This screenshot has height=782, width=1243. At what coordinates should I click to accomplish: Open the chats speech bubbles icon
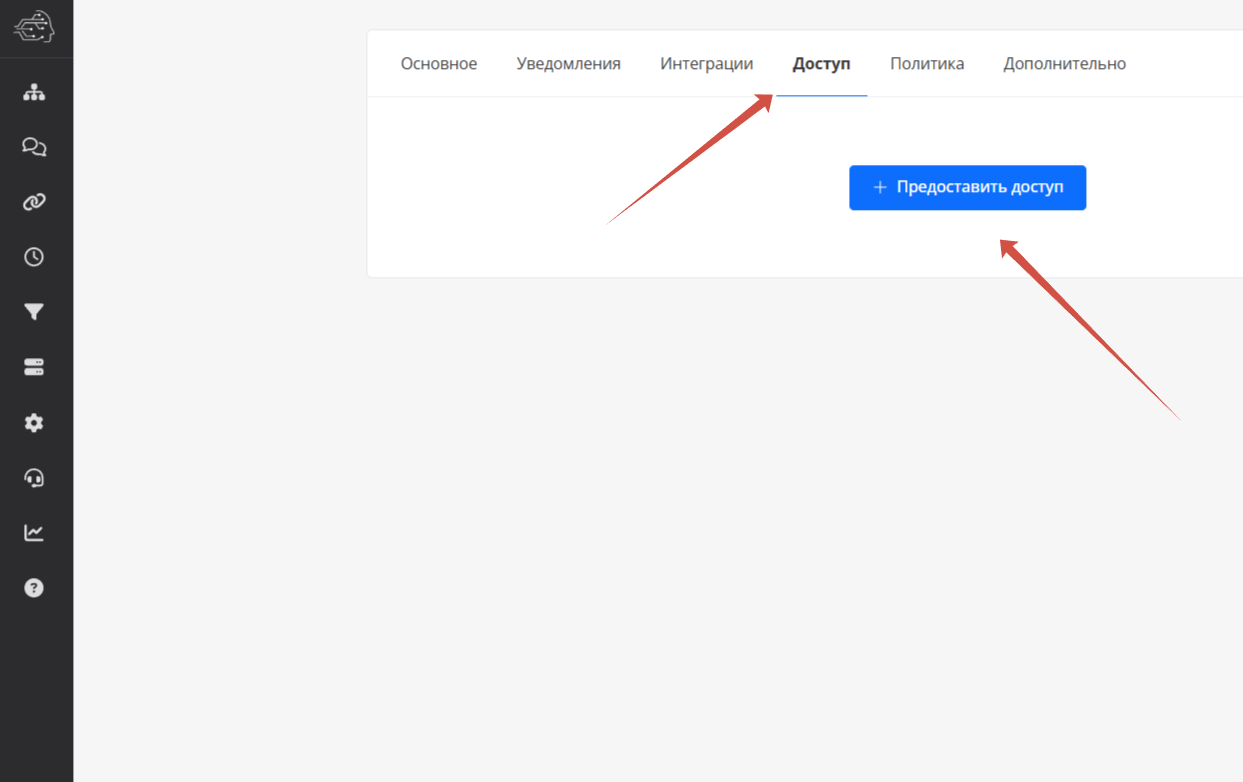(x=34, y=148)
